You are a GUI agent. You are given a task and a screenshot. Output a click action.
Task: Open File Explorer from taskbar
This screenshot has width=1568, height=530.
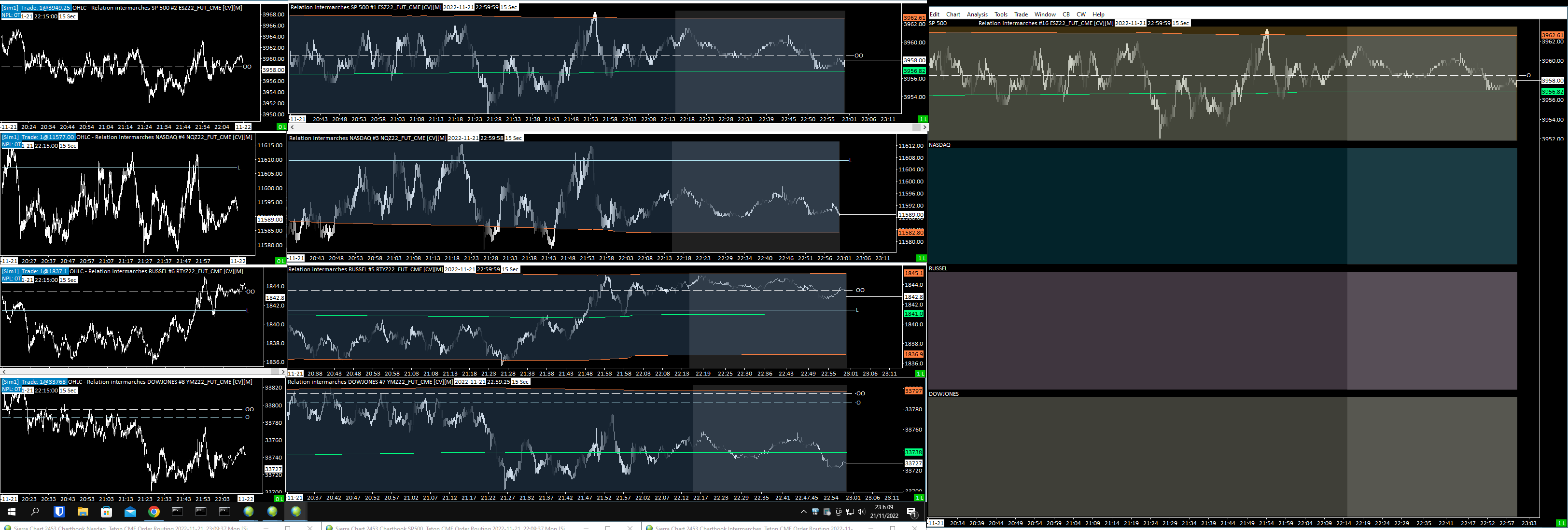point(83,512)
